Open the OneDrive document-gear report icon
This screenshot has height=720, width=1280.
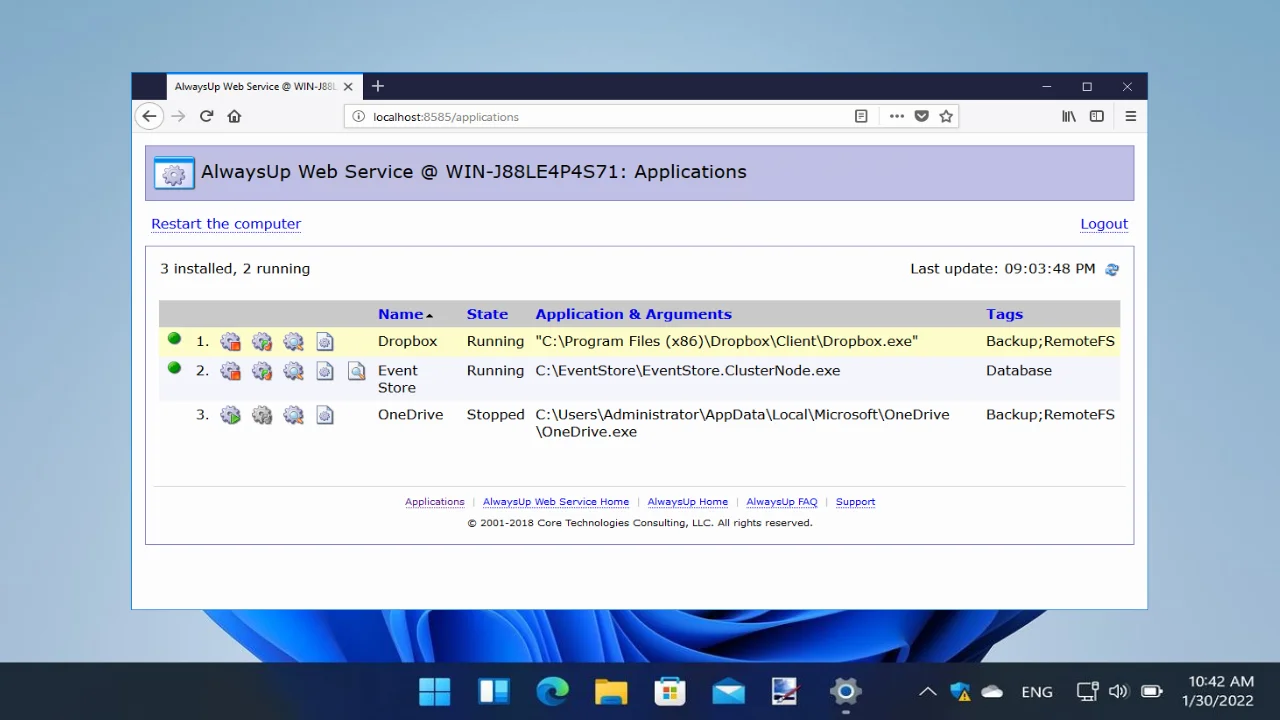325,415
